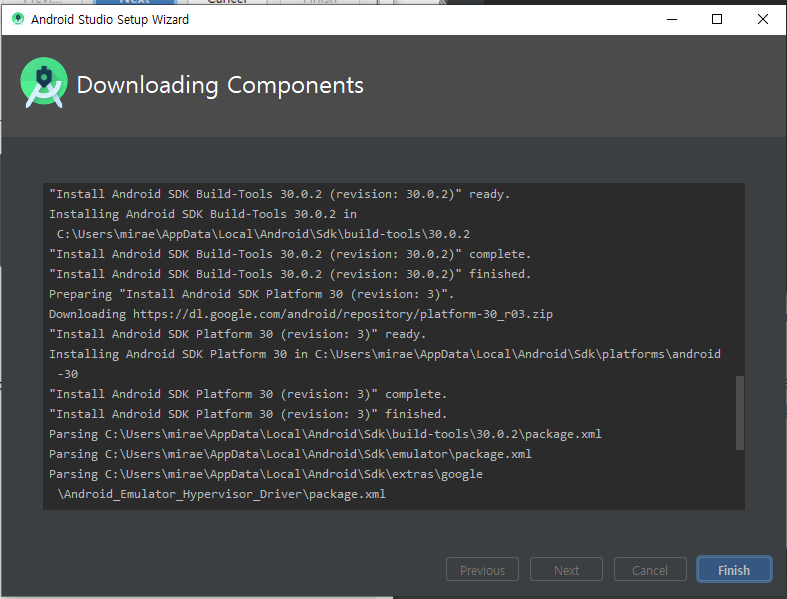787x599 pixels.
Task: Click the 'Parsing ...emulator\package.xml' log line
Action: 290,454
